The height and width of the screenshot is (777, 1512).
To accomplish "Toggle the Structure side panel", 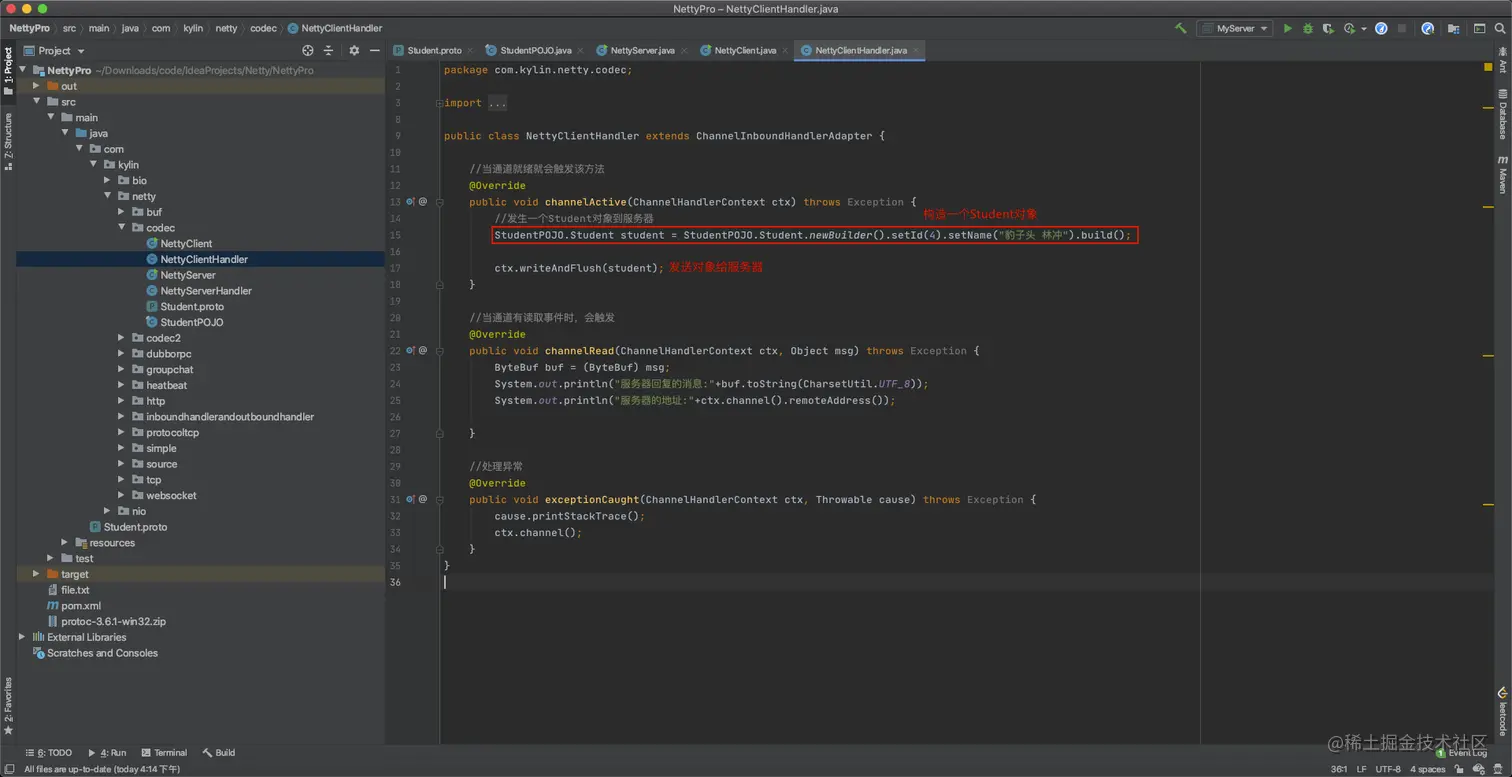I will 8,142.
